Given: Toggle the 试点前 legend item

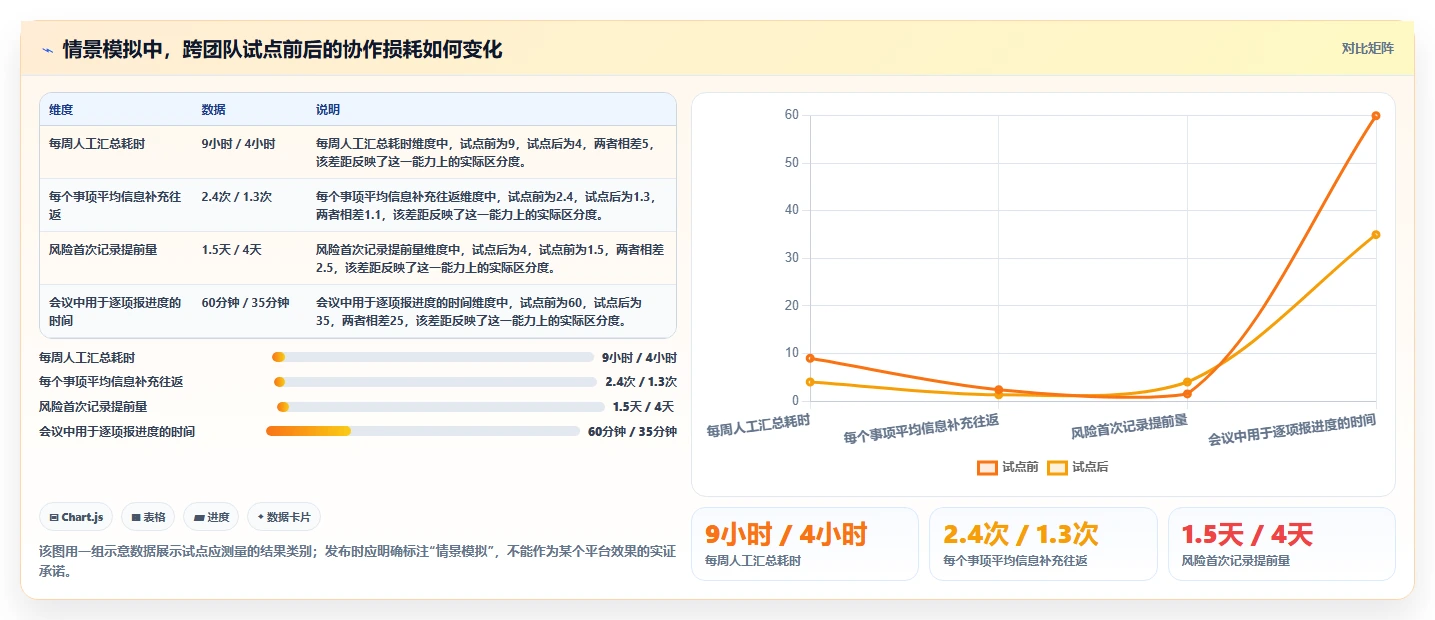Looking at the screenshot, I should [x=1008, y=467].
